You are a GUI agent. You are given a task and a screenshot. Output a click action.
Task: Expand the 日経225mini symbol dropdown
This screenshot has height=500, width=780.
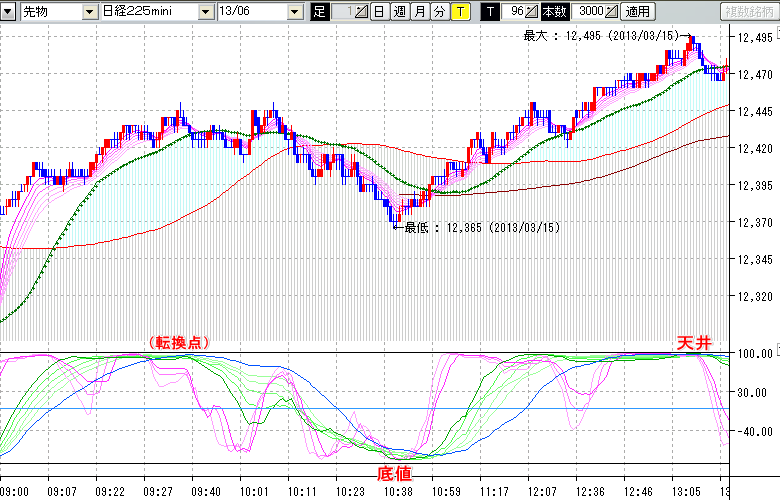206,12
